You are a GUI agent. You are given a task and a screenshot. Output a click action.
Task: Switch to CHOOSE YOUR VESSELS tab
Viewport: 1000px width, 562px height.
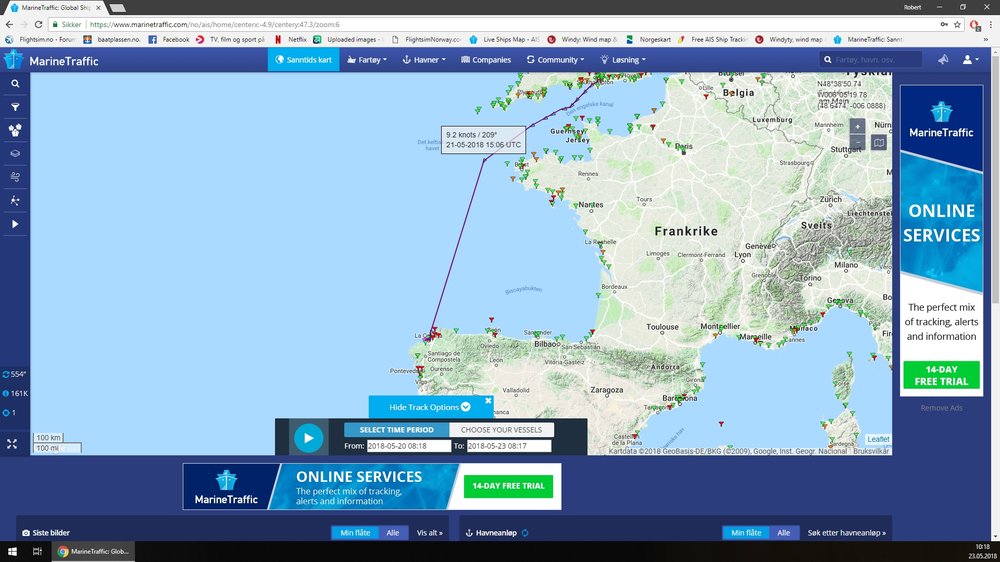tap(501, 430)
